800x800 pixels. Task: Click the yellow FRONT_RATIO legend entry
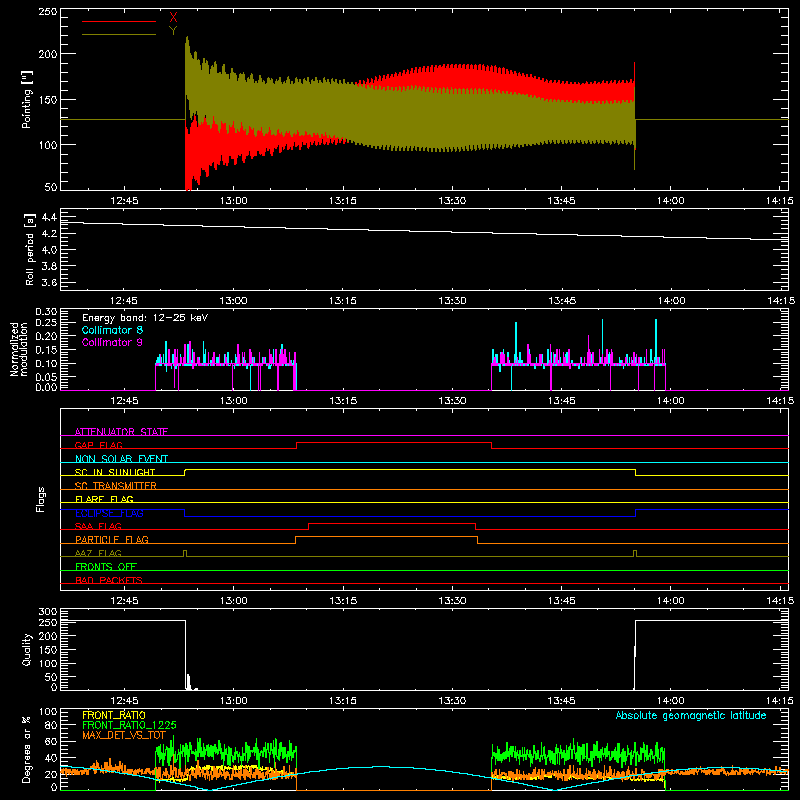(114, 715)
